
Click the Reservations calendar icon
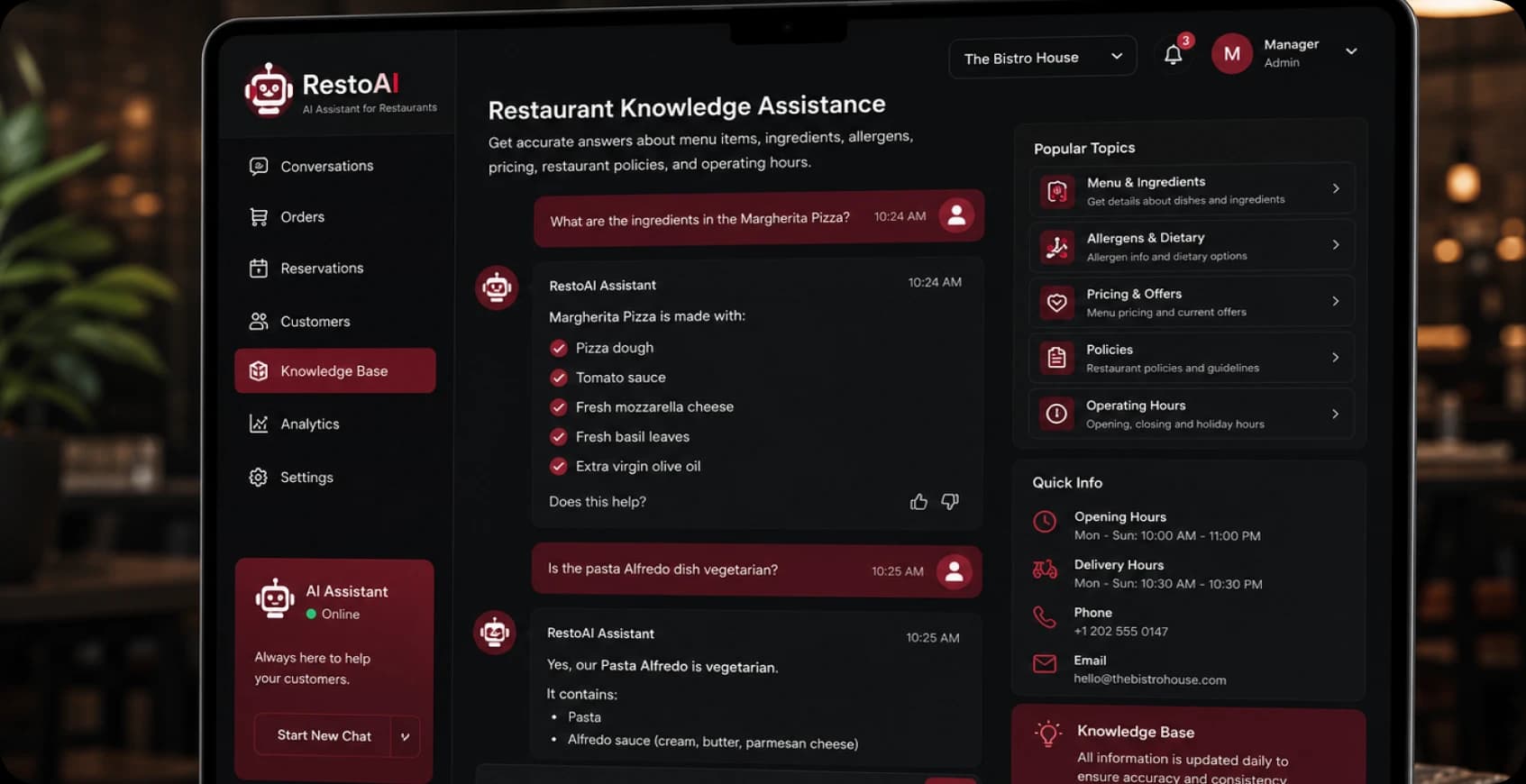[259, 268]
